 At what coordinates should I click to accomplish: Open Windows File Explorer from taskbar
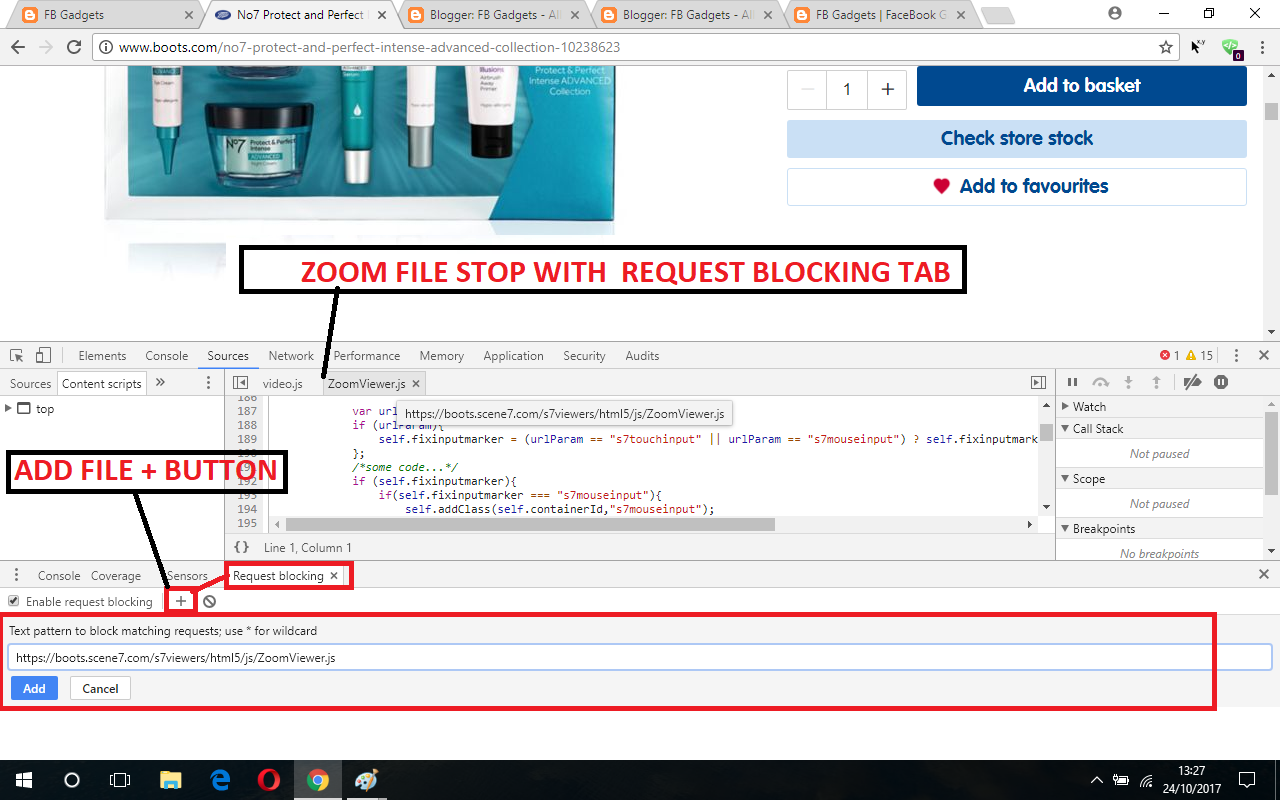coord(171,780)
